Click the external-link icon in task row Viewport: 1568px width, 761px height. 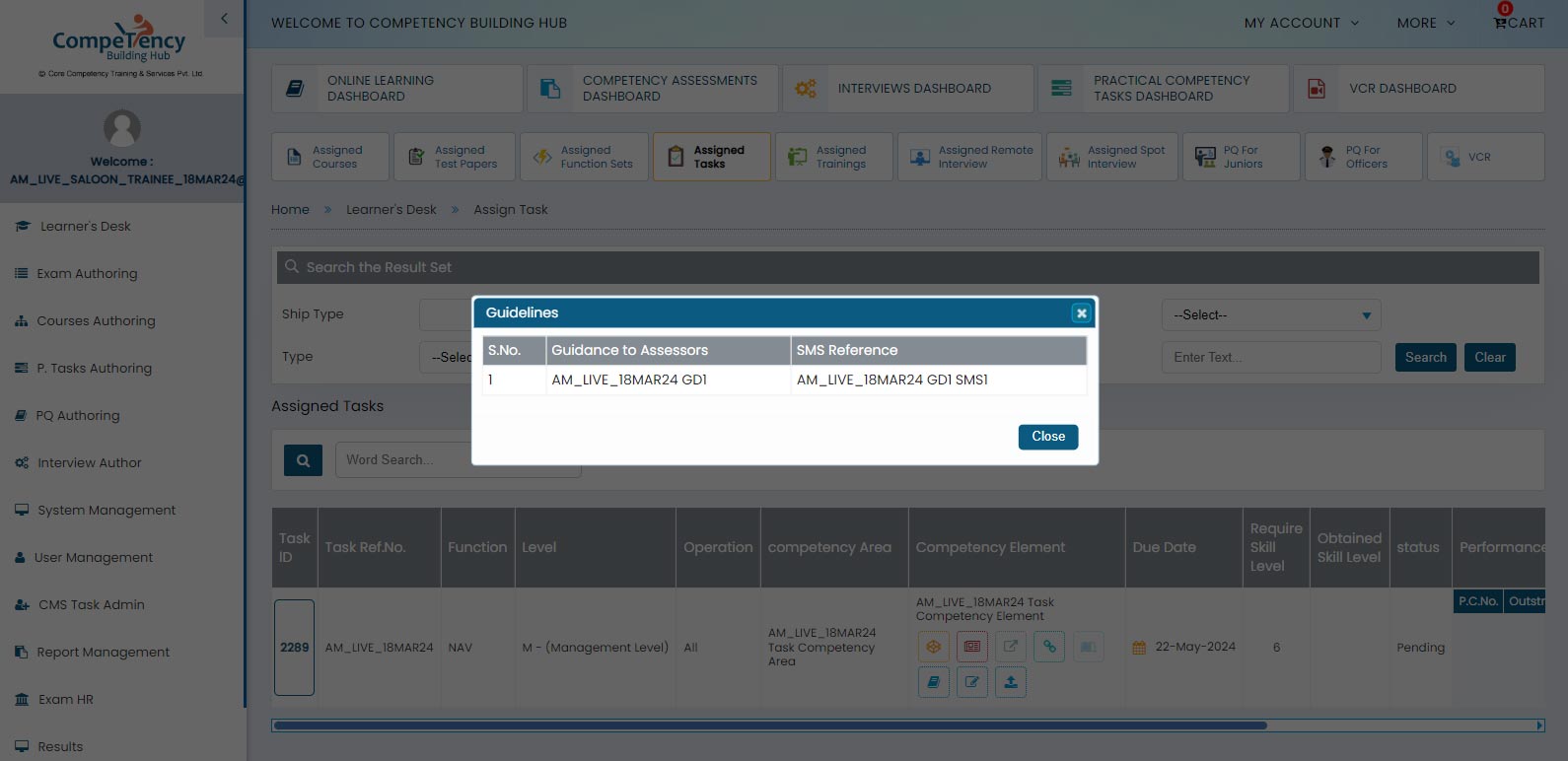(x=1010, y=647)
